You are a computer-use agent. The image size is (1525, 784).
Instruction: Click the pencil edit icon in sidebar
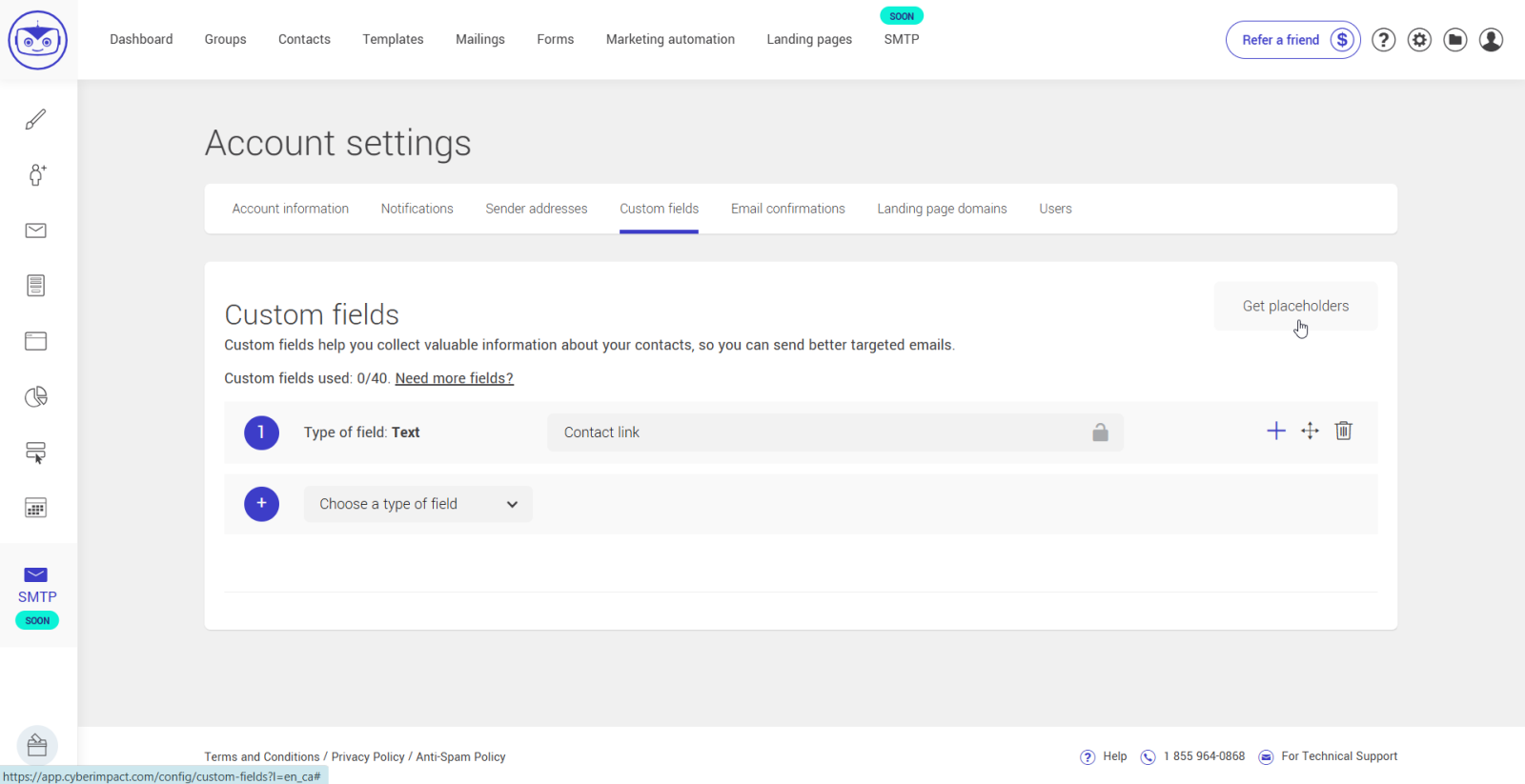36,119
